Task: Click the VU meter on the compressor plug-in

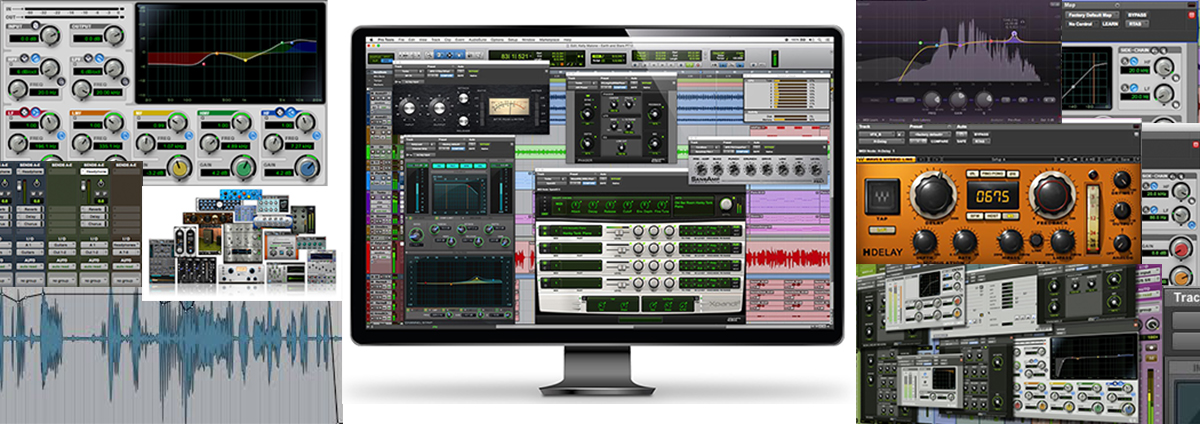Action: click(509, 107)
